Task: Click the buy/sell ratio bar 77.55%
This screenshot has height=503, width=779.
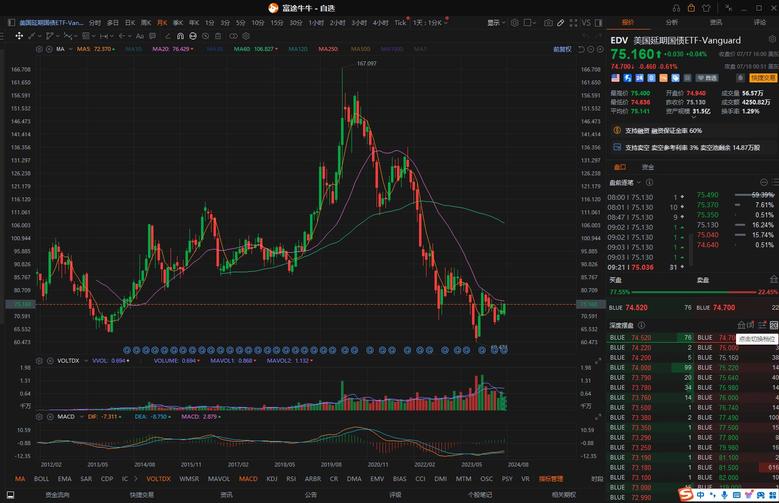Action: (x=693, y=292)
